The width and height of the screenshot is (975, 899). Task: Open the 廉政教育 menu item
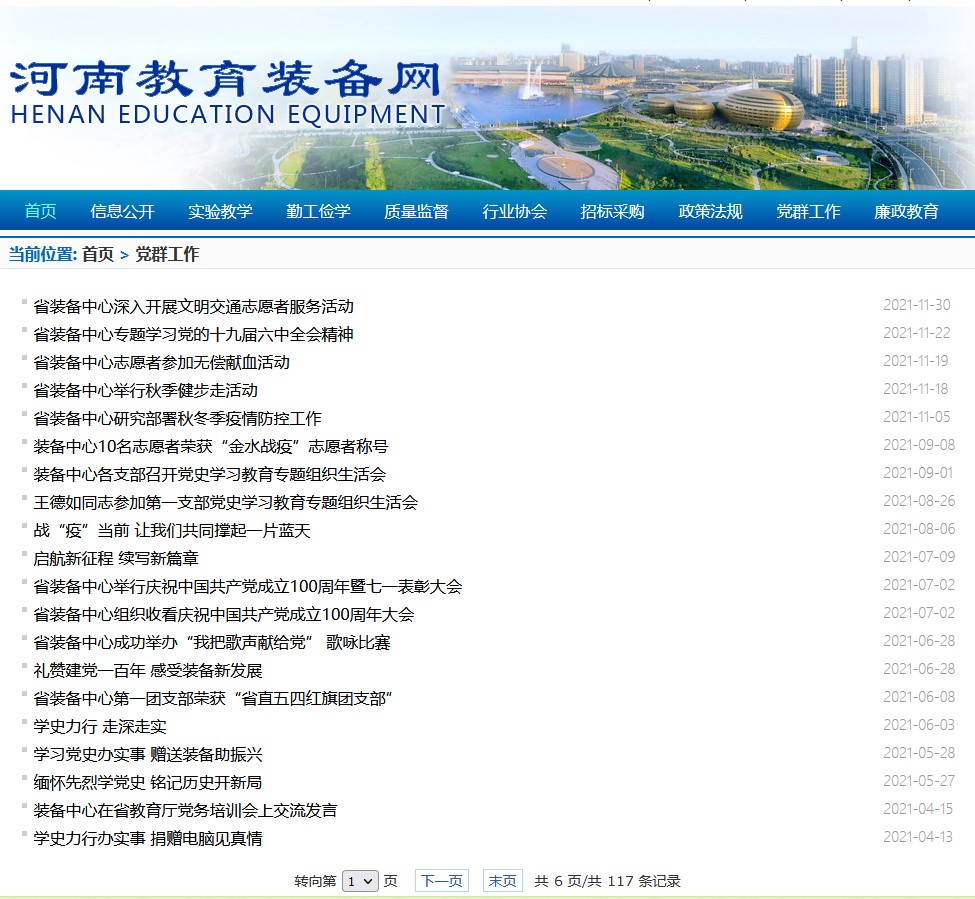907,211
